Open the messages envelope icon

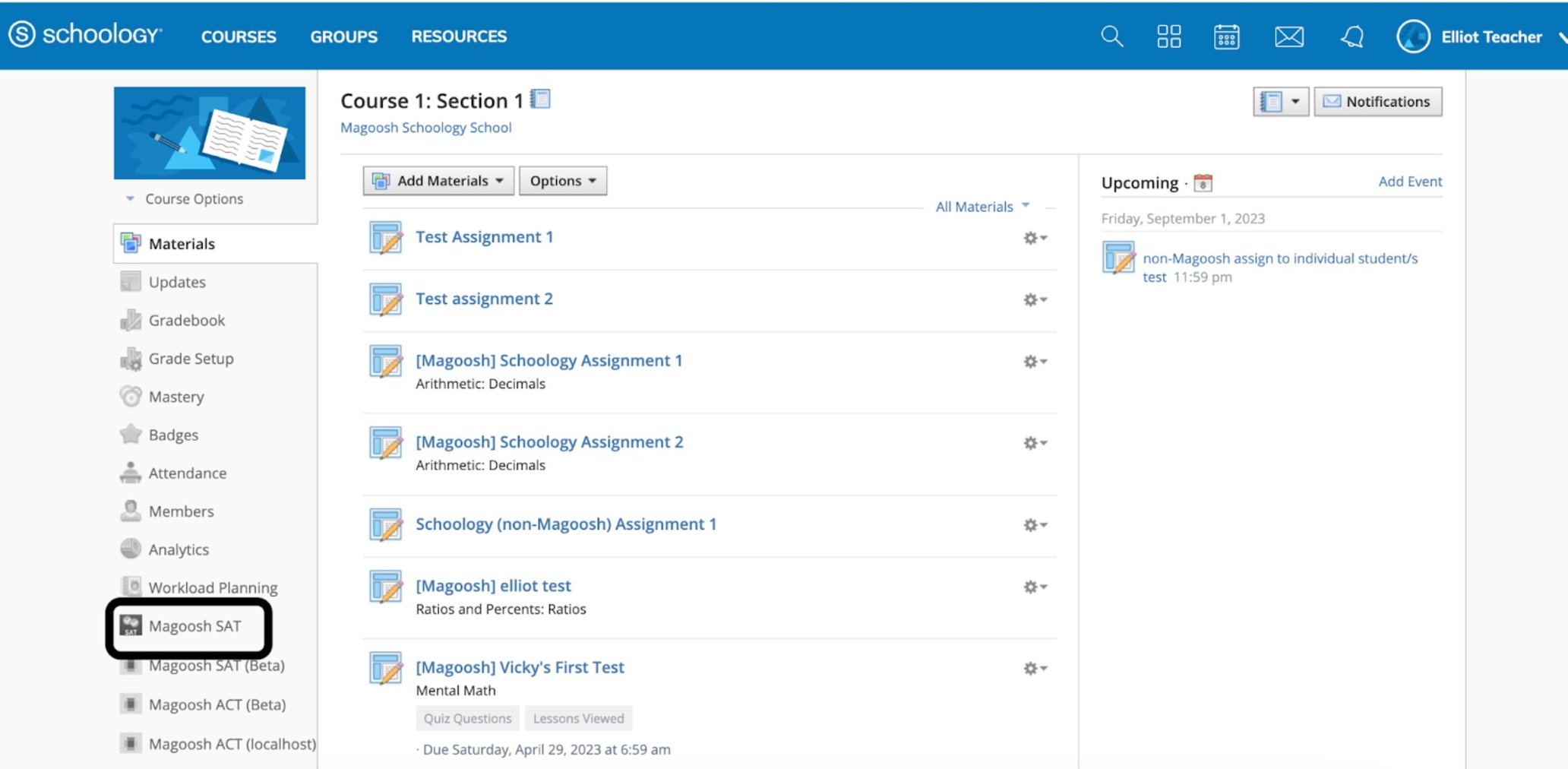[x=1288, y=36]
